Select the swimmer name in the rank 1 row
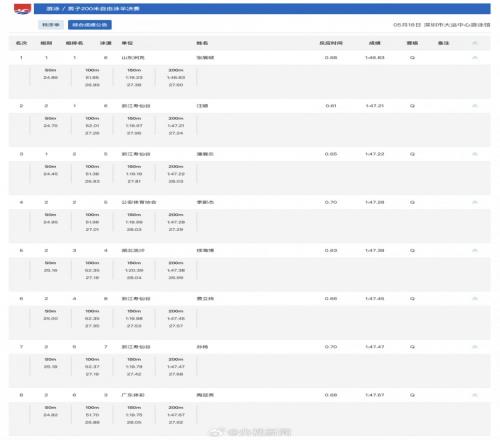The width and height of the screenshot is (500, 440). coord(205,58)
